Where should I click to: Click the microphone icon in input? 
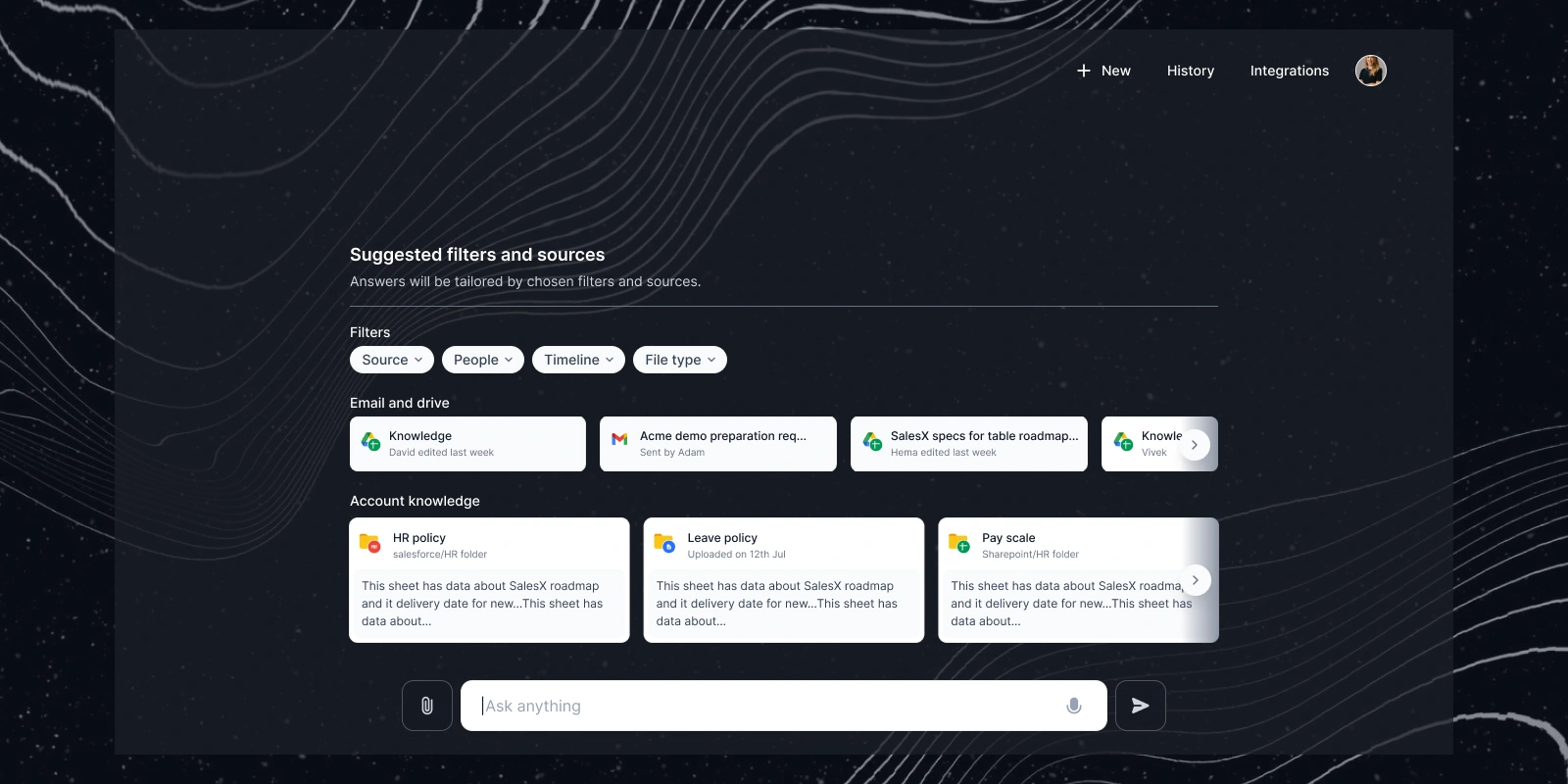[1074, 706]
